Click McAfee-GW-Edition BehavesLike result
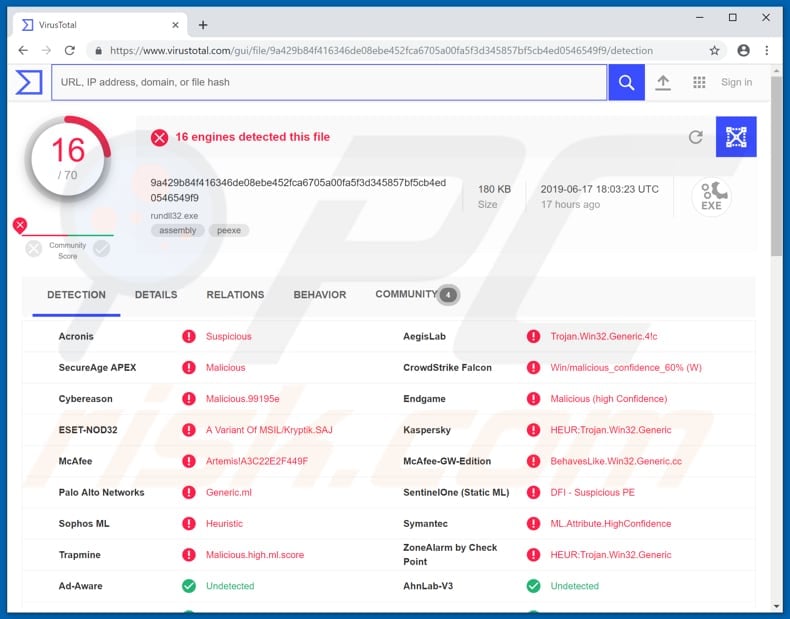Viewport: 790px width, 619px height. click(x=616, y=461)
